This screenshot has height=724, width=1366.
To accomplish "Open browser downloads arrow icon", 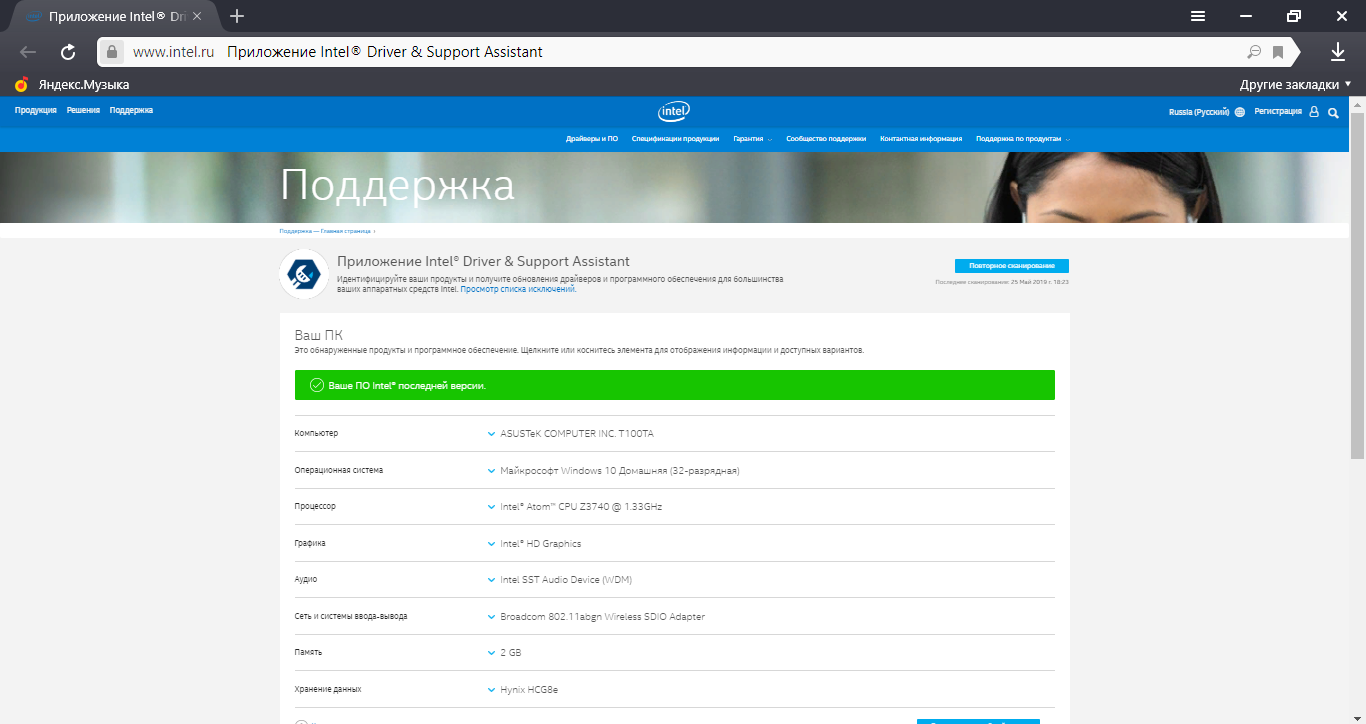I will pyautogui.click(x=1338, y=52).
